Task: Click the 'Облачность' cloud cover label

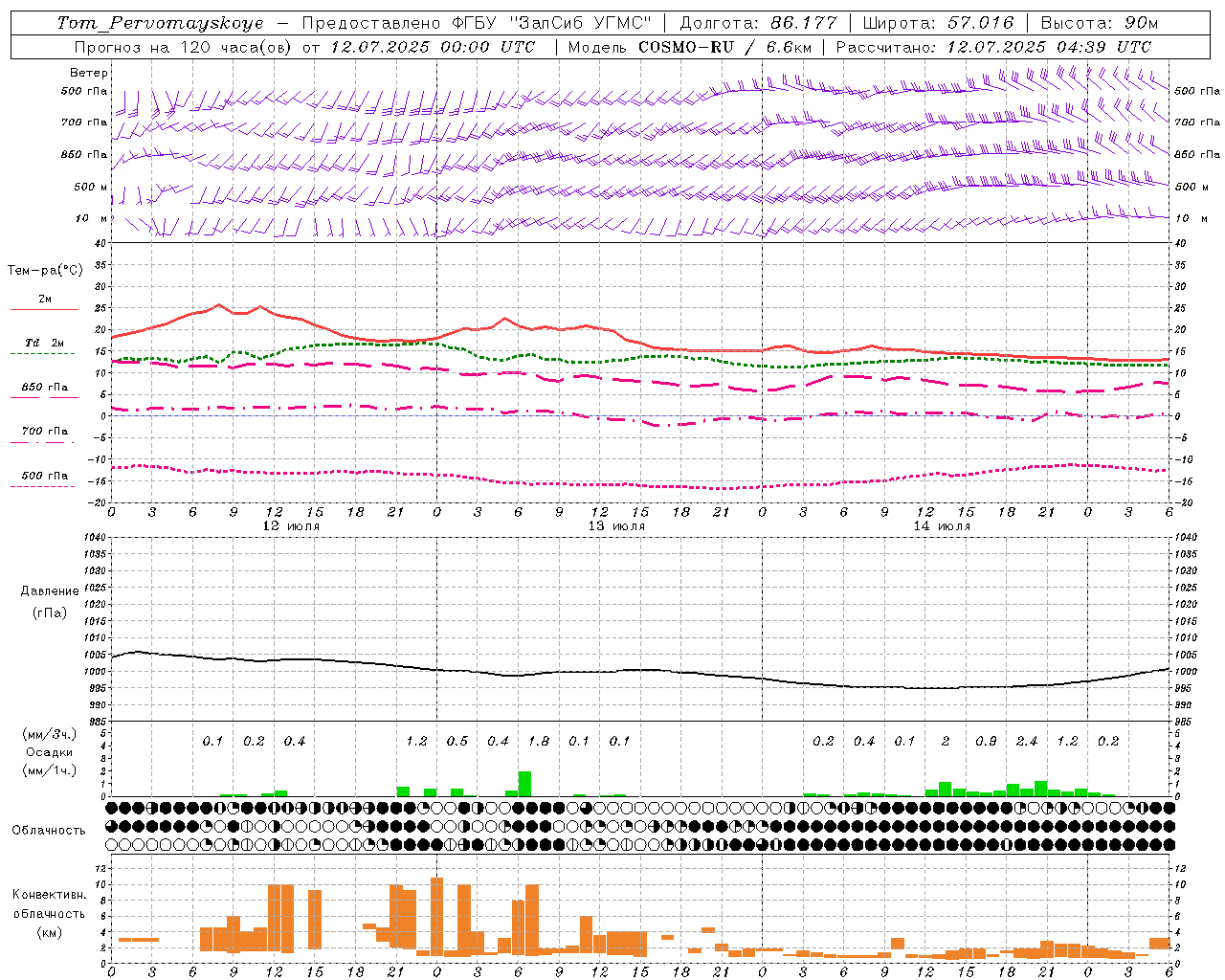Action: coord(49,830)
